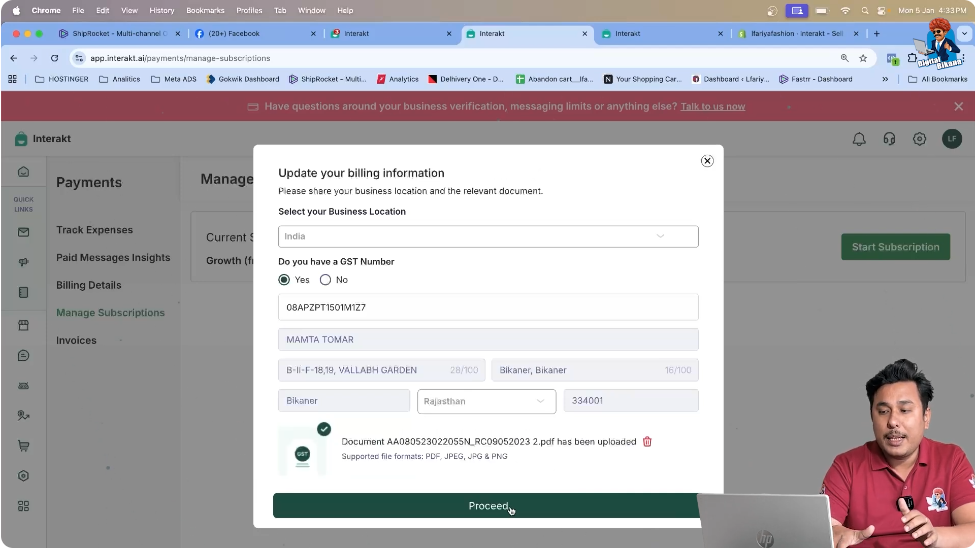Switch to lfariyafashion Interakt tab
Viewport: 975px width, 548px height.
[x=797, y=34]
